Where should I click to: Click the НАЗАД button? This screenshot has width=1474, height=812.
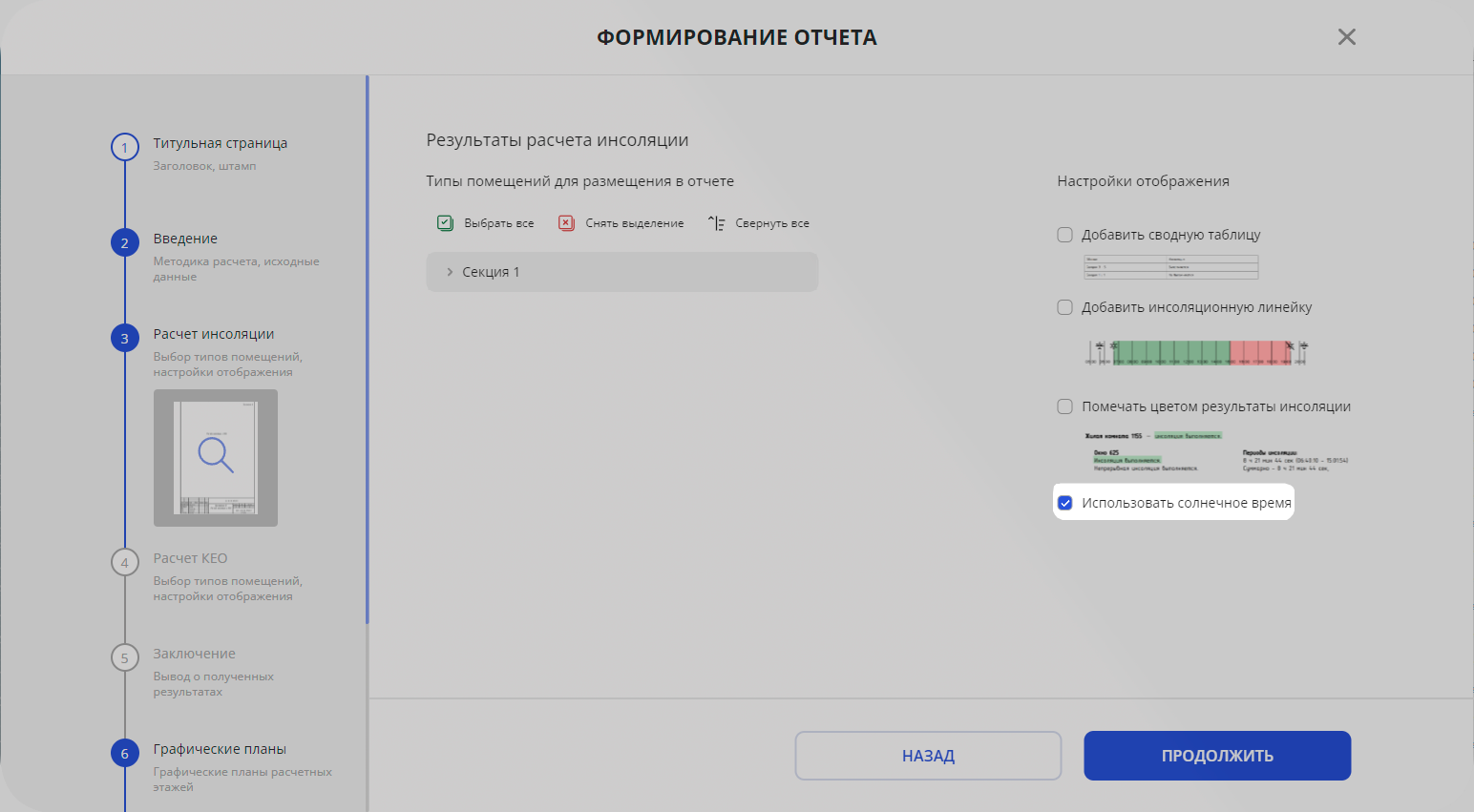click(x=928, y=756)
